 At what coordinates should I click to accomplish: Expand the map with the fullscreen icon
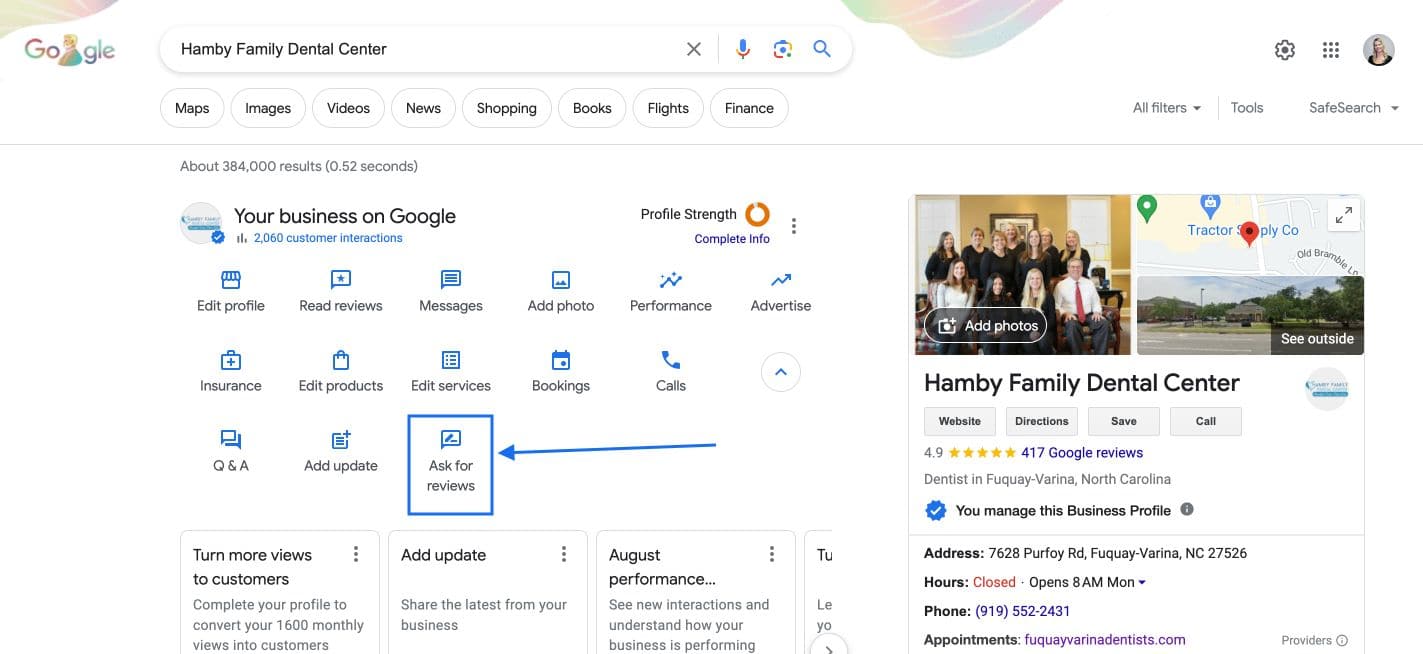(x=1344, y=215)
